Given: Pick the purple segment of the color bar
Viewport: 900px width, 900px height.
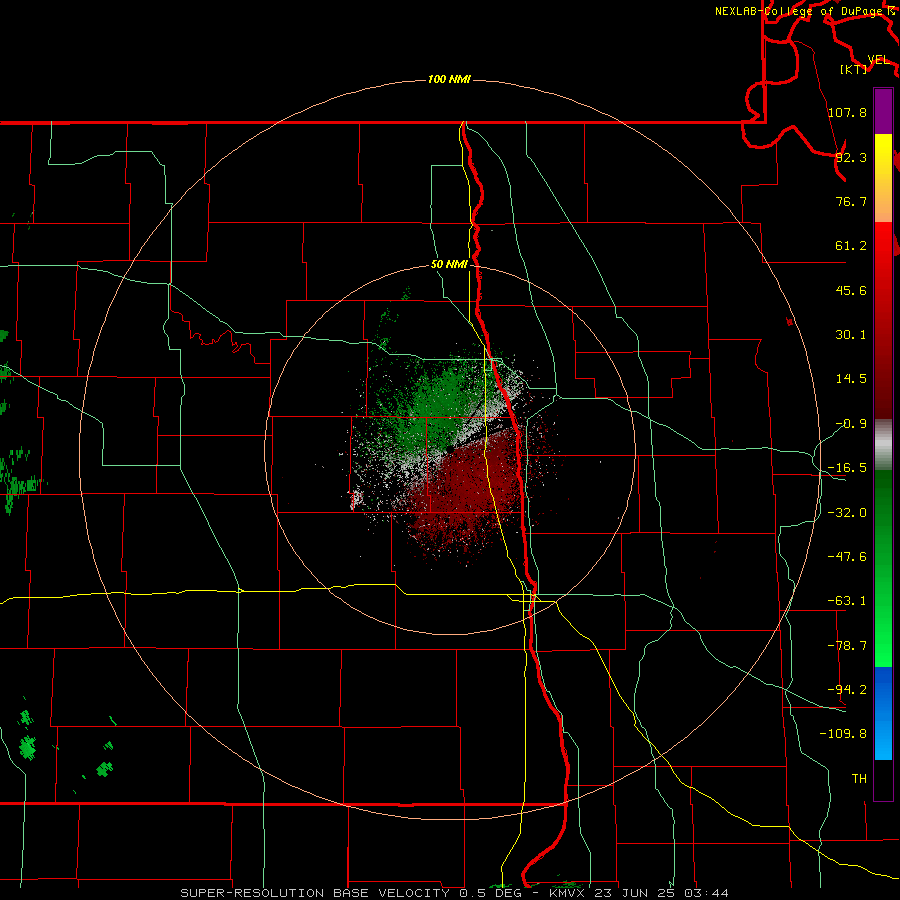Looking at the screenshot, I should 883,111.
